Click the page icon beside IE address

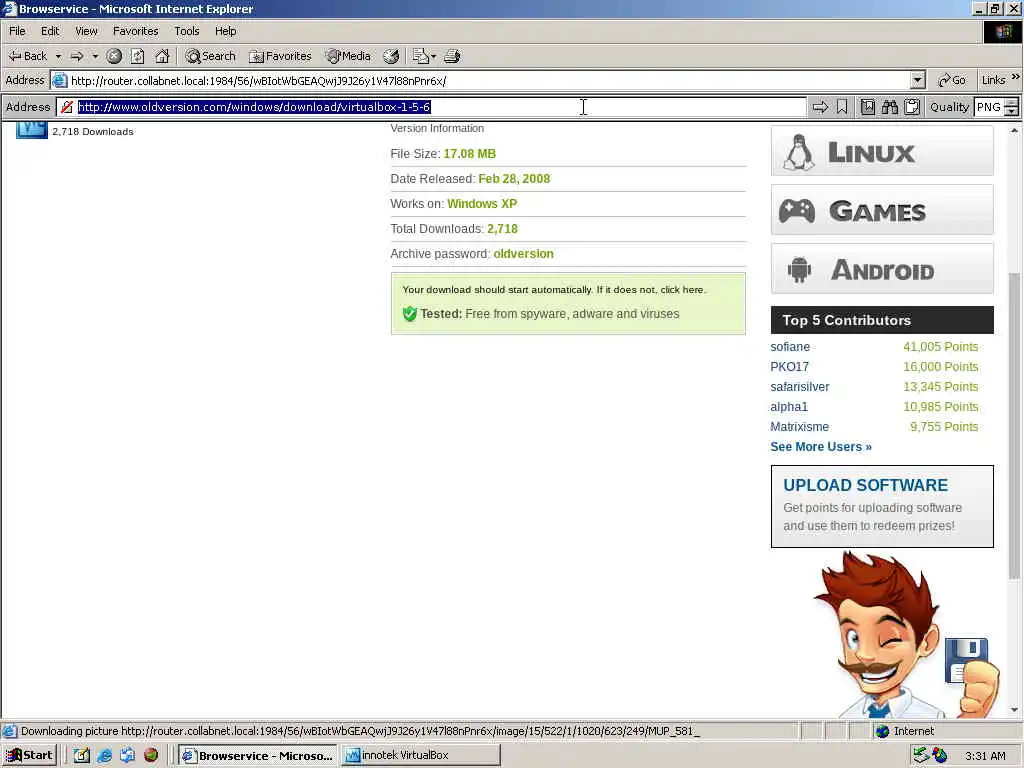(x=59, y=80)
